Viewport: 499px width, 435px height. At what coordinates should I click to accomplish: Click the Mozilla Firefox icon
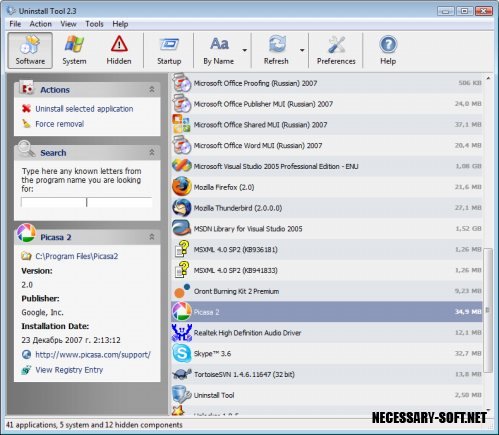click(x=182, y=187)
